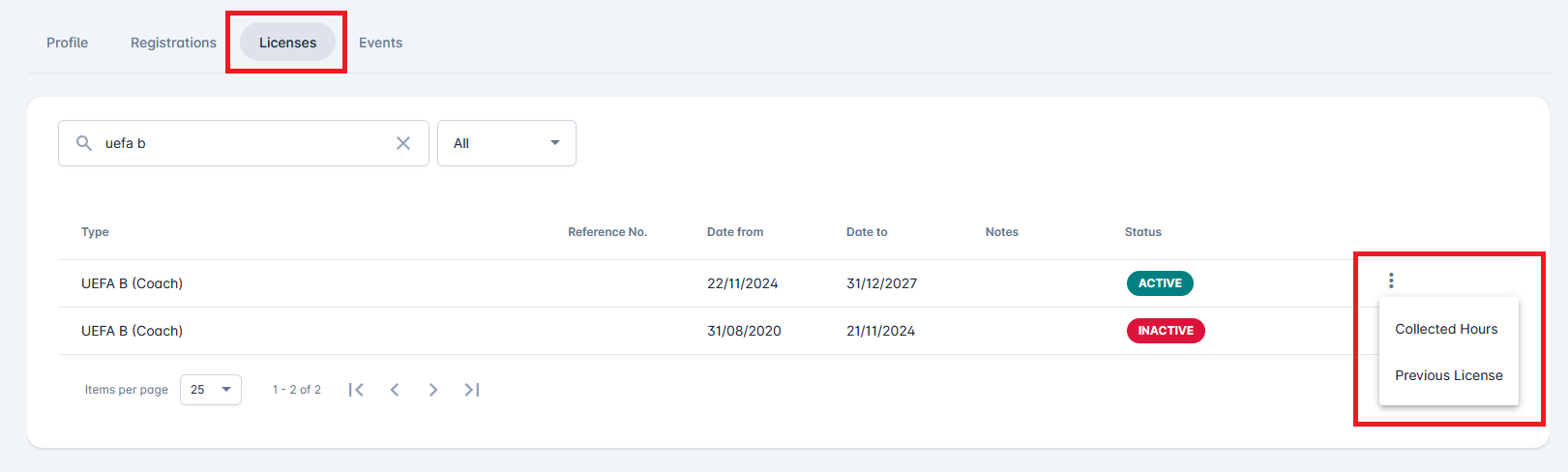Click the INACTIVE status badge
Screen dimensions: 1568x472
pyautogui.click(x=1166, y=331)
